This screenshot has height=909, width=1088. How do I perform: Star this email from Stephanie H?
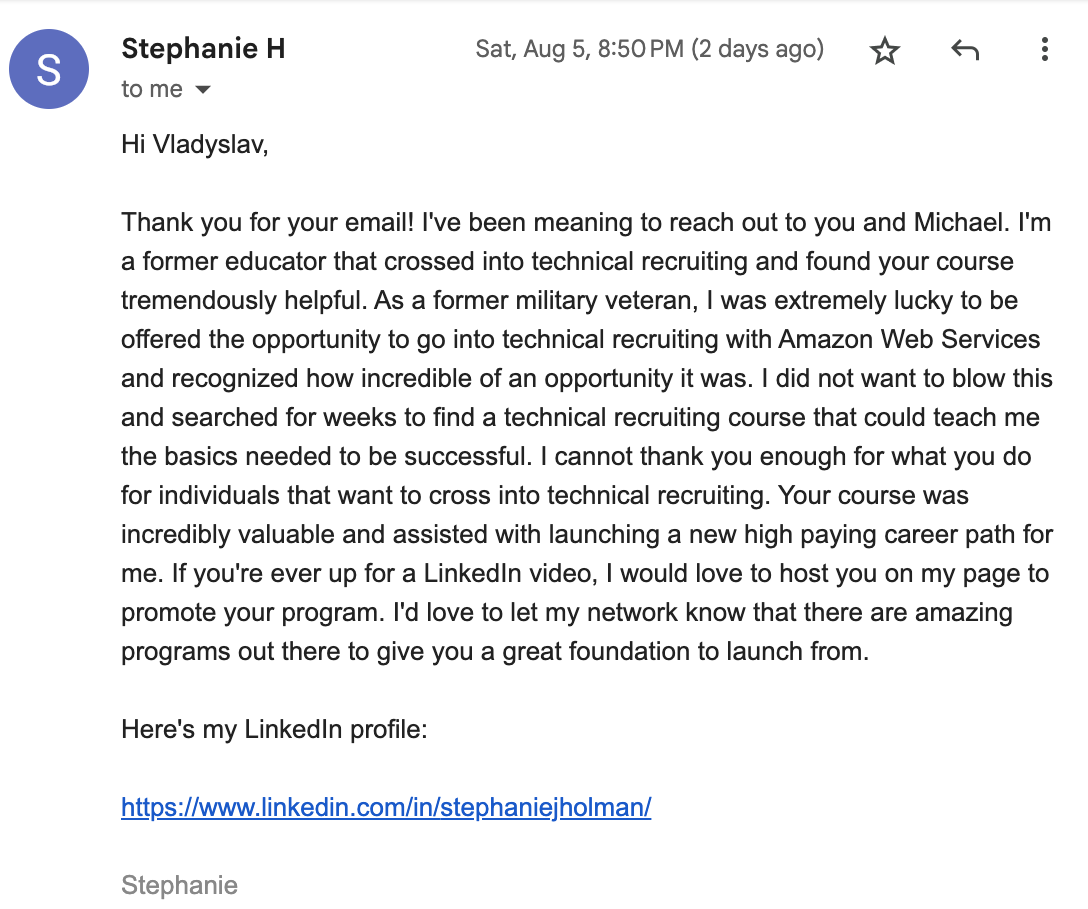pyautogui.click(x=885, y=51)
